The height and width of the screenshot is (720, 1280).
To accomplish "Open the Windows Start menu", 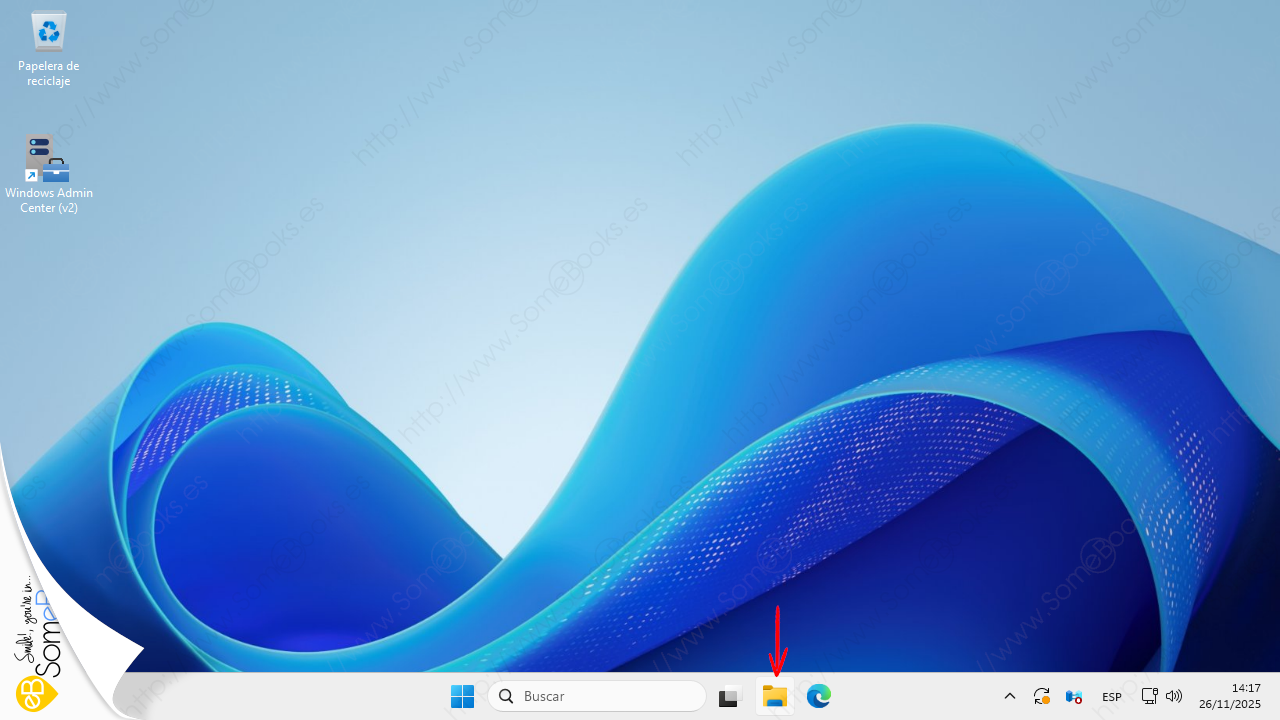I will [x=462, y=696].
